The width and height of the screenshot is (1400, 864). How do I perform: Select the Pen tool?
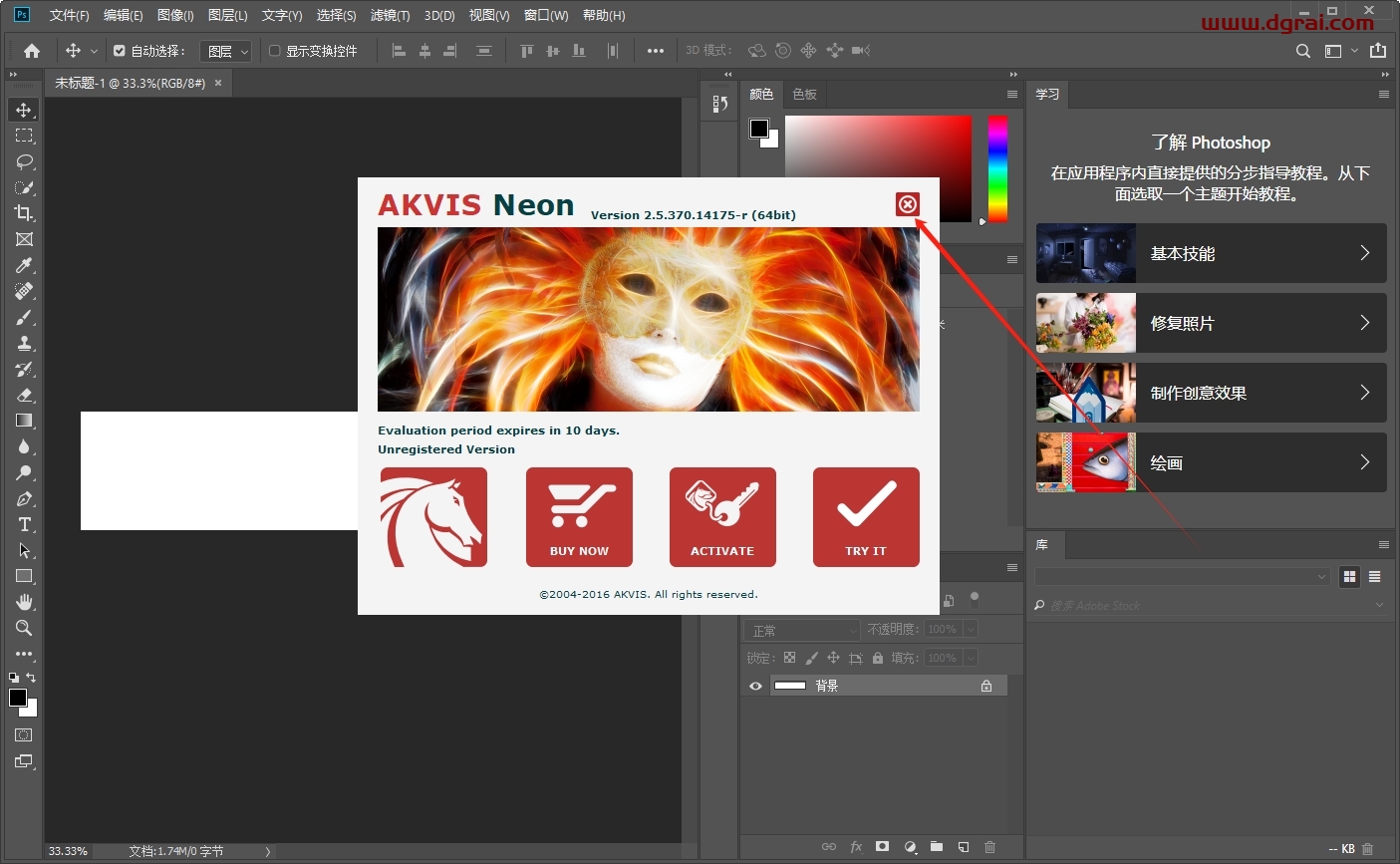click(x=24, y=498)
